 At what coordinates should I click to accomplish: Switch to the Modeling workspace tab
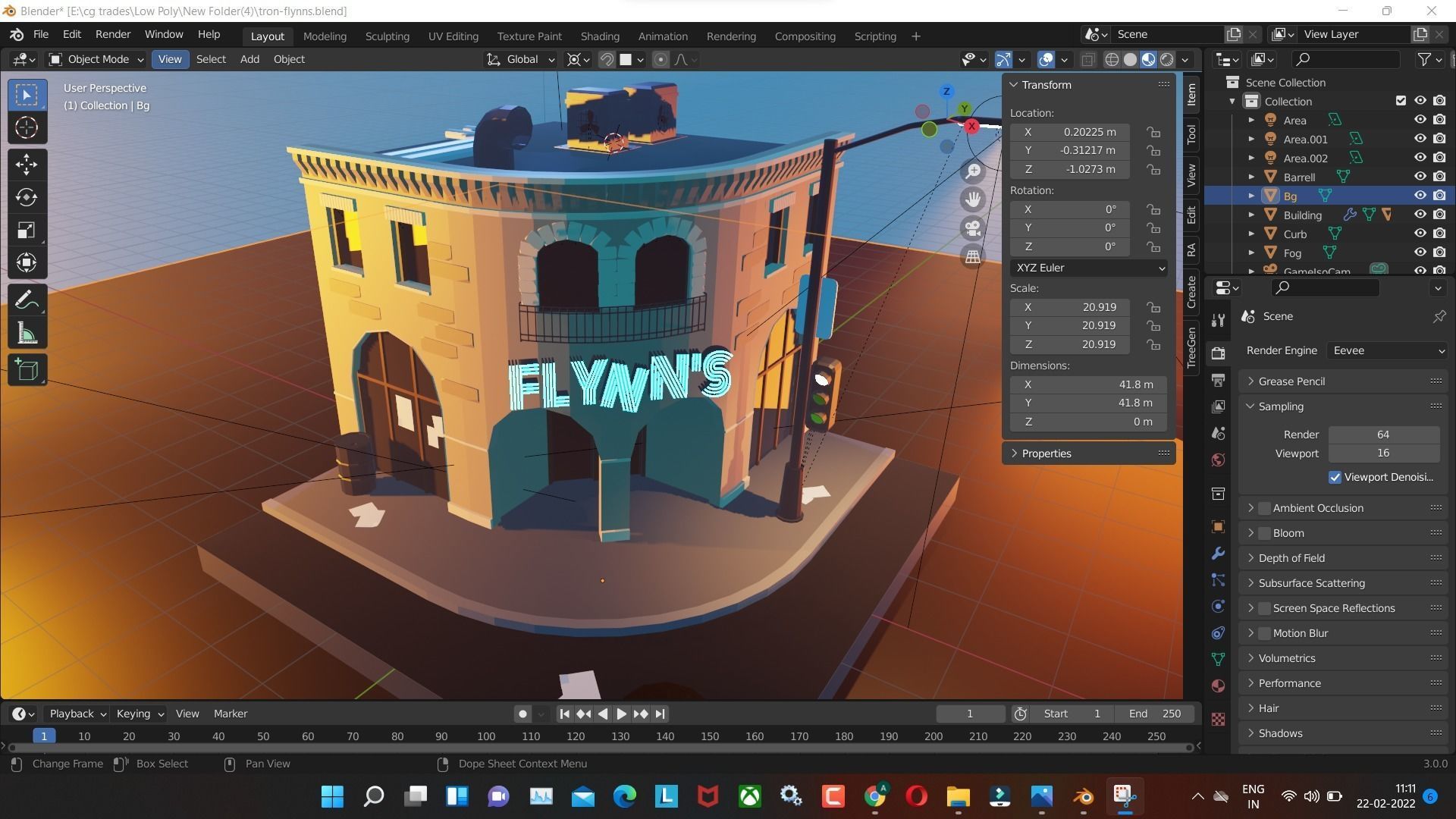point(325,36)
